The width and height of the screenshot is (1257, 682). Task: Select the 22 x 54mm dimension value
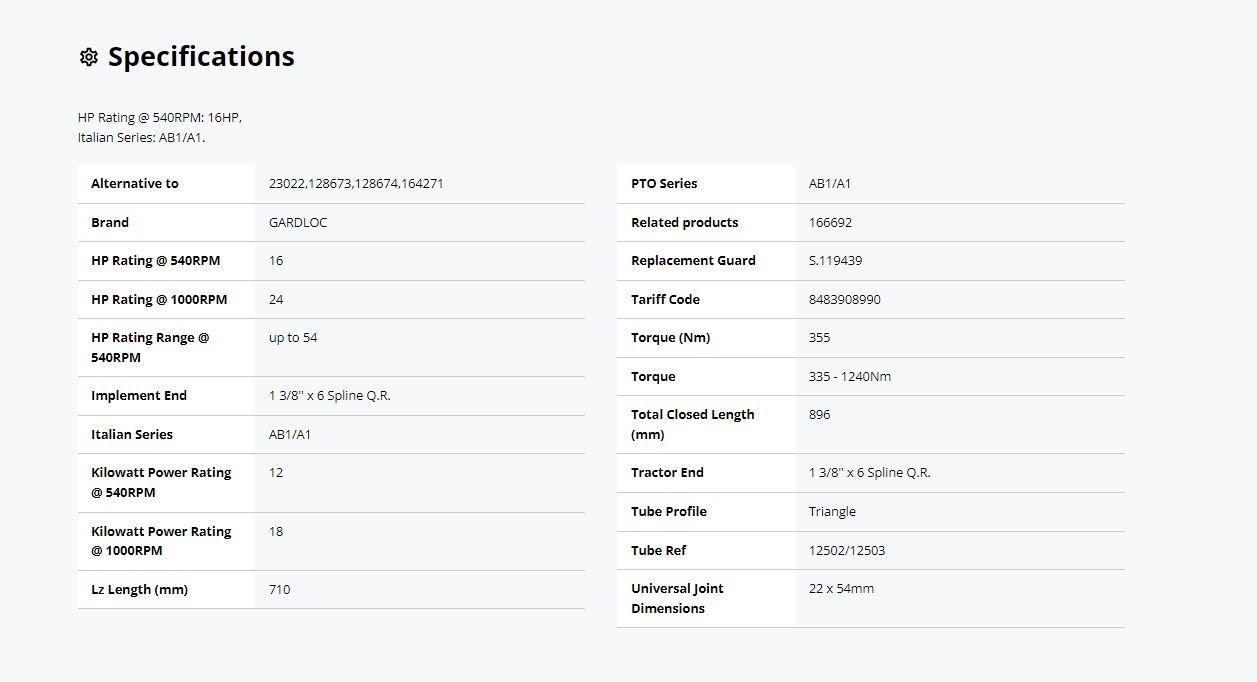point(841,589)
